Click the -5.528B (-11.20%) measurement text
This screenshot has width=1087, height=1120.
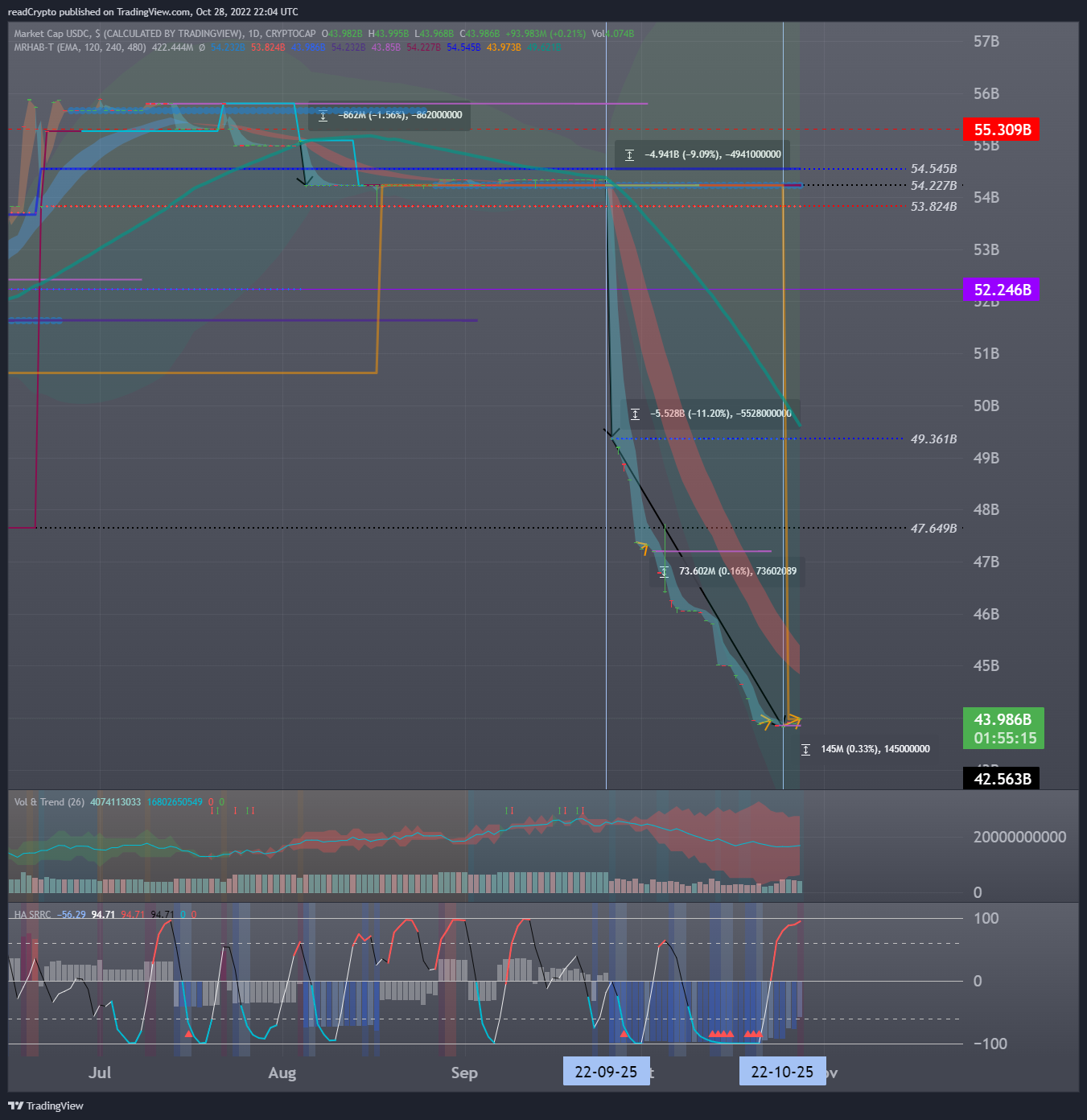point(721,414)
